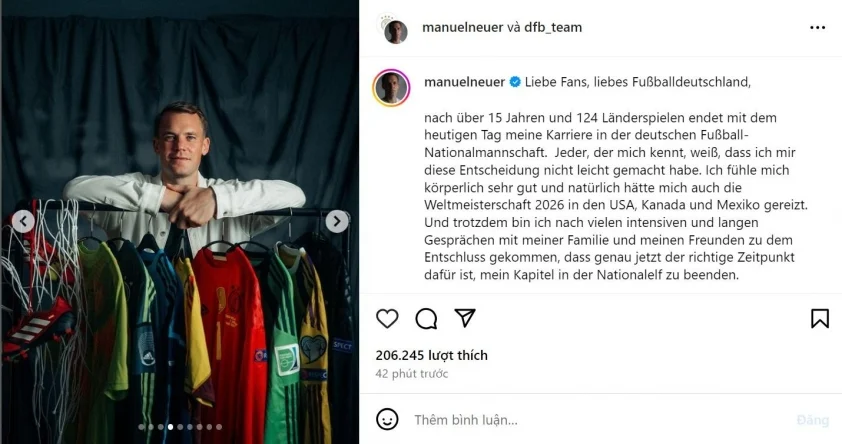Go to next photo in carousel
The image size is (842, 444).
[339, 222]
